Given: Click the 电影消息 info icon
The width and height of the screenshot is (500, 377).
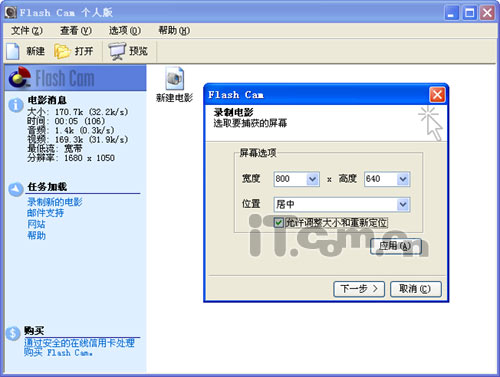Looking at the screenshot, I should click(16, 105).
